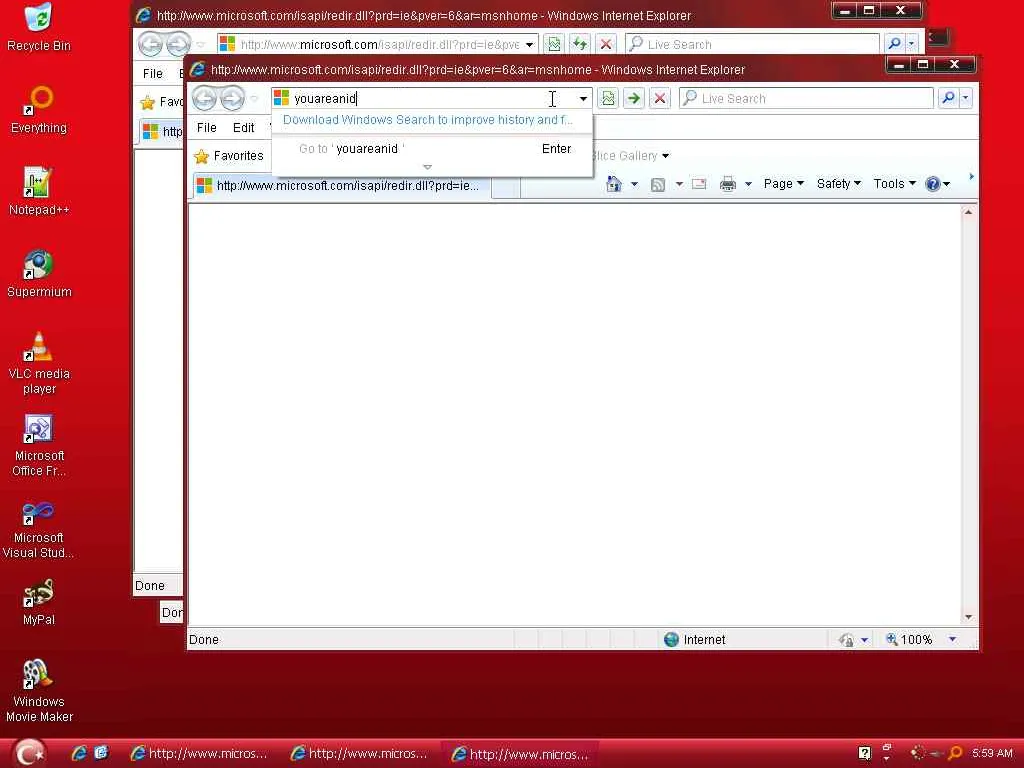The height and width of the screenshot is (768, 1024).
Task: Select the microsoft.com tab in front window
Action: click(x=343, y=186)
